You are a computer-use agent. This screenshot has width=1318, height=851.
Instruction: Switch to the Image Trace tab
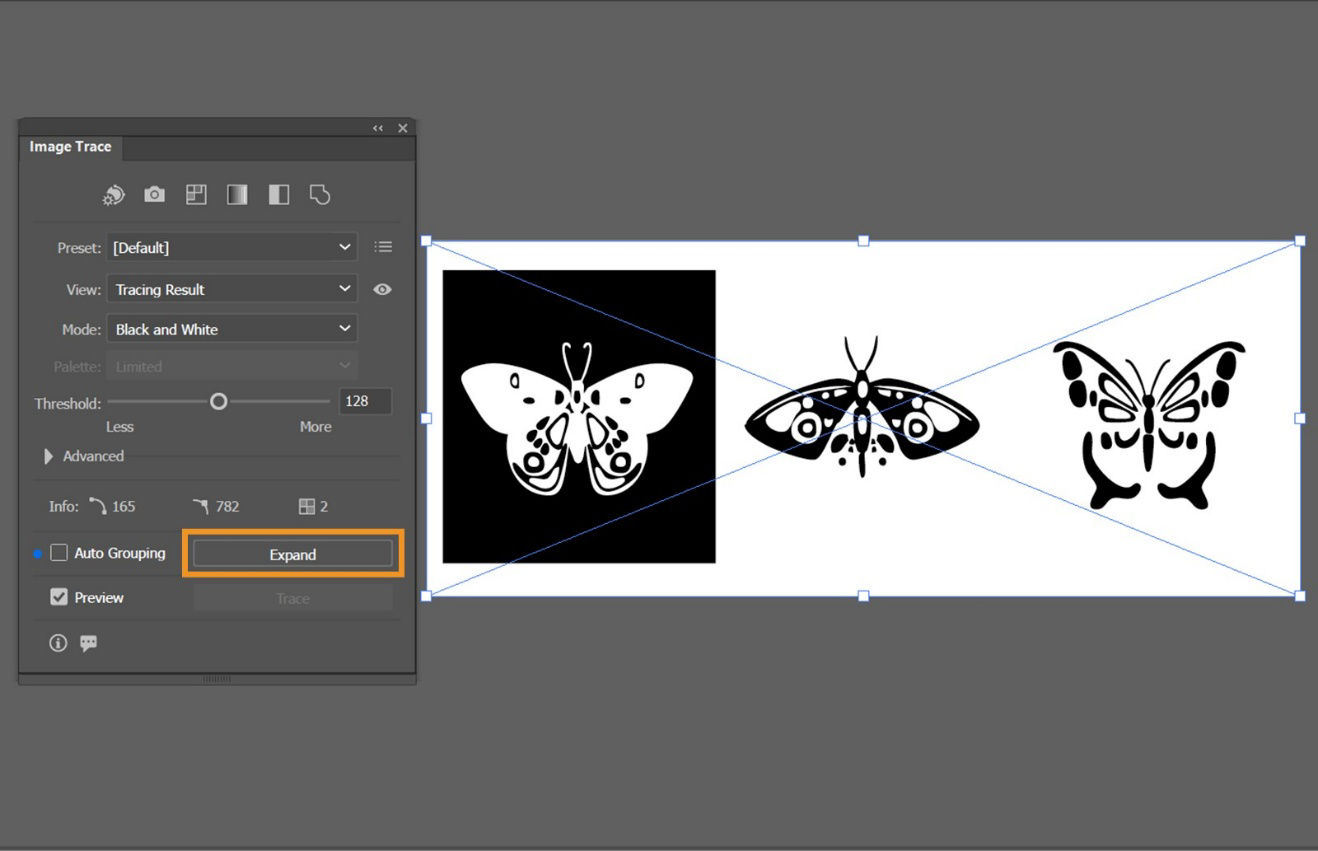click(x=70, y=146)
